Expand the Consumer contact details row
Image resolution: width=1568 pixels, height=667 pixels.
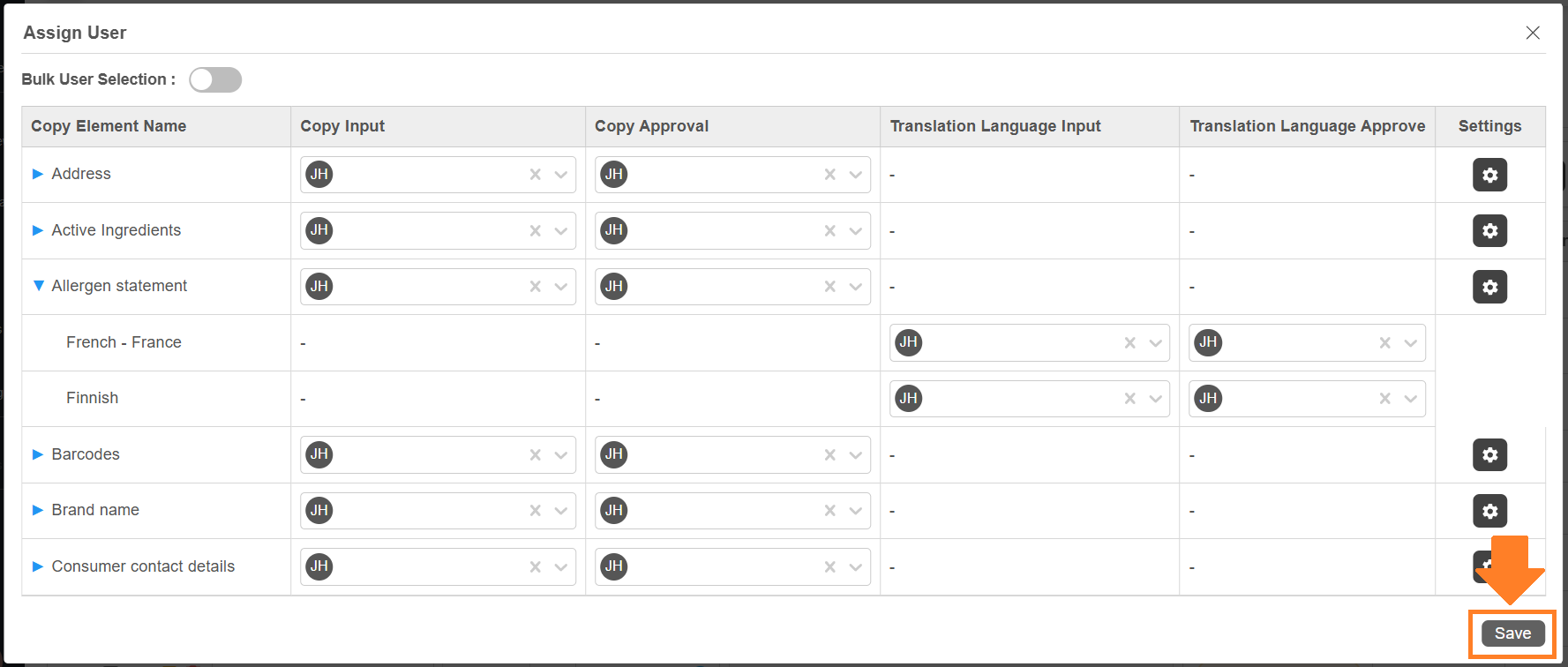click(38, 566)
